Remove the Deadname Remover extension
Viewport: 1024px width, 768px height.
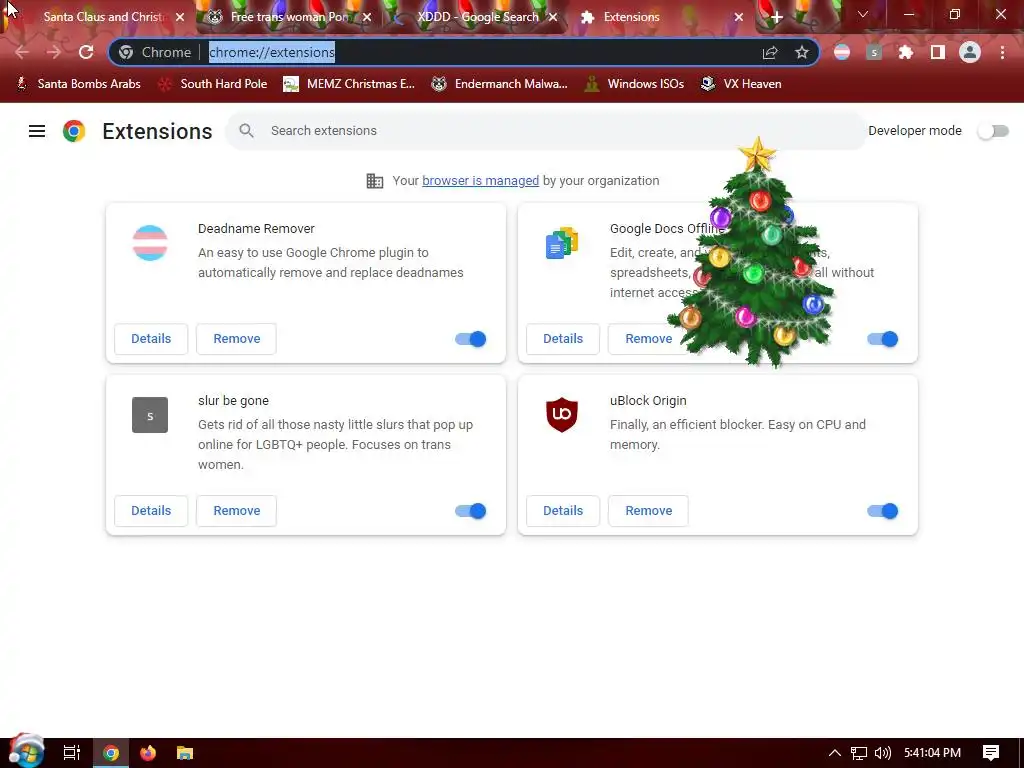(236, 339)
